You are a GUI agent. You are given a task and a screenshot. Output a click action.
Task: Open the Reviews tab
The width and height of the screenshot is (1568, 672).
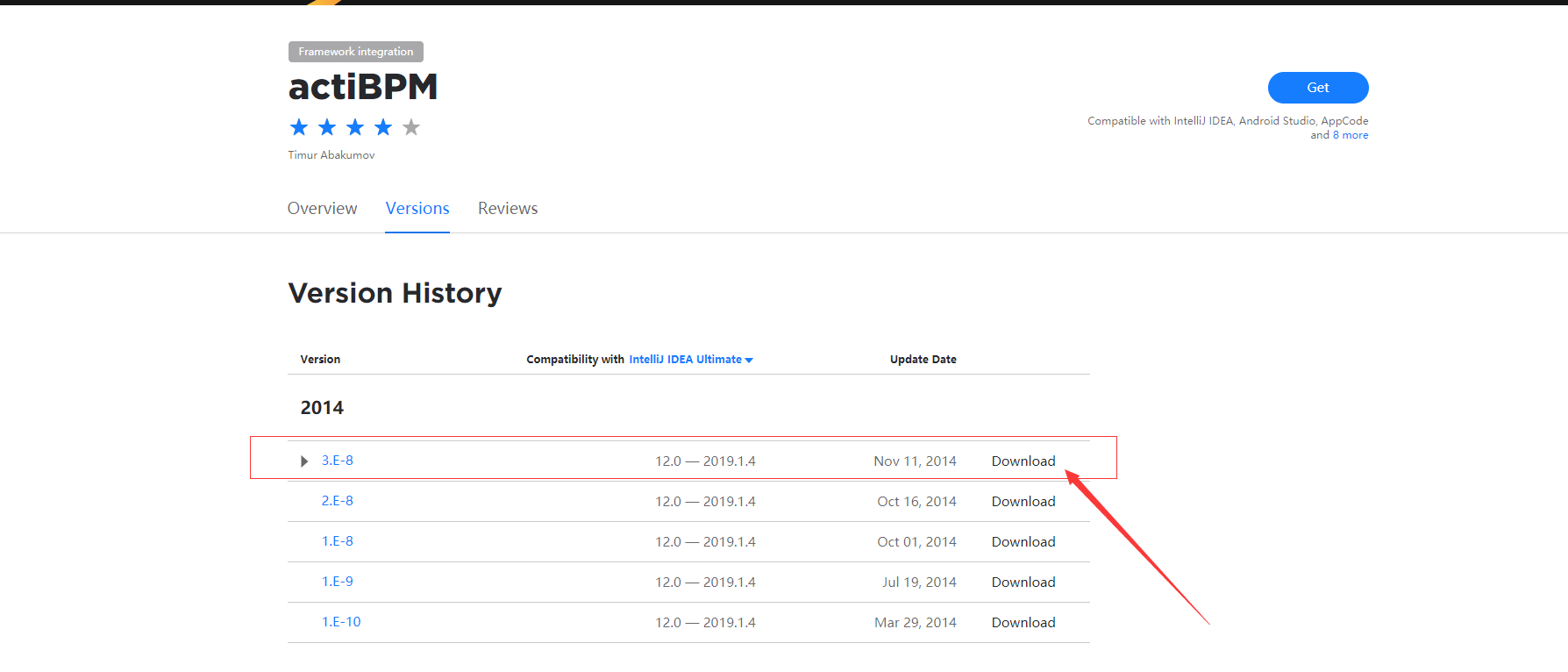[508, 209]
